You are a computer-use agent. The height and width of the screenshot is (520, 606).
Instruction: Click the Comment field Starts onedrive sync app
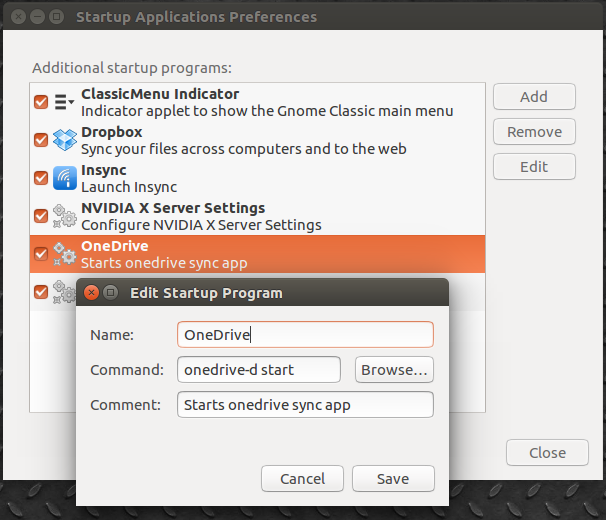click(x=305, y=405)
